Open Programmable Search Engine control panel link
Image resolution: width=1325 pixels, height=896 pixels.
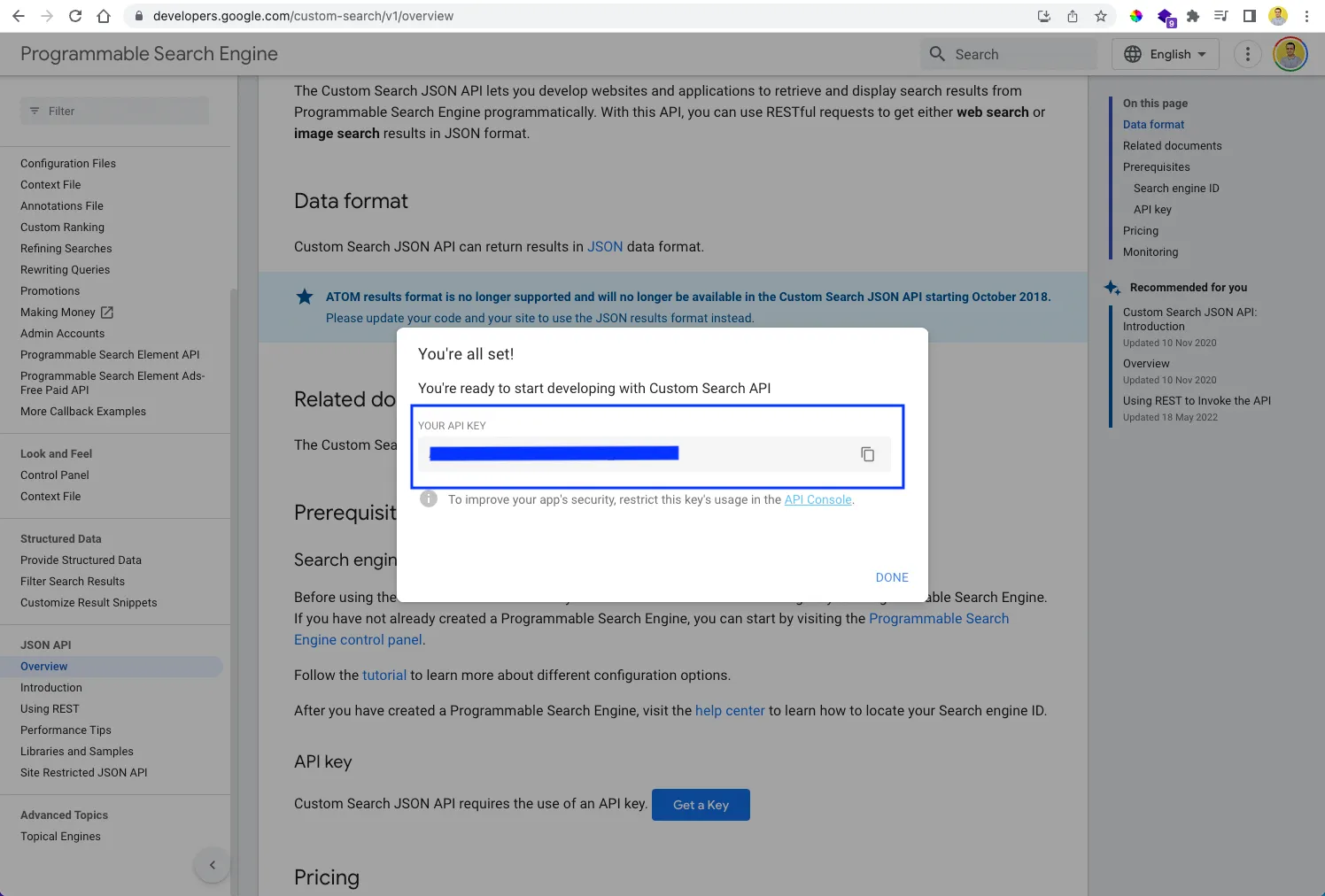(939, 619)
